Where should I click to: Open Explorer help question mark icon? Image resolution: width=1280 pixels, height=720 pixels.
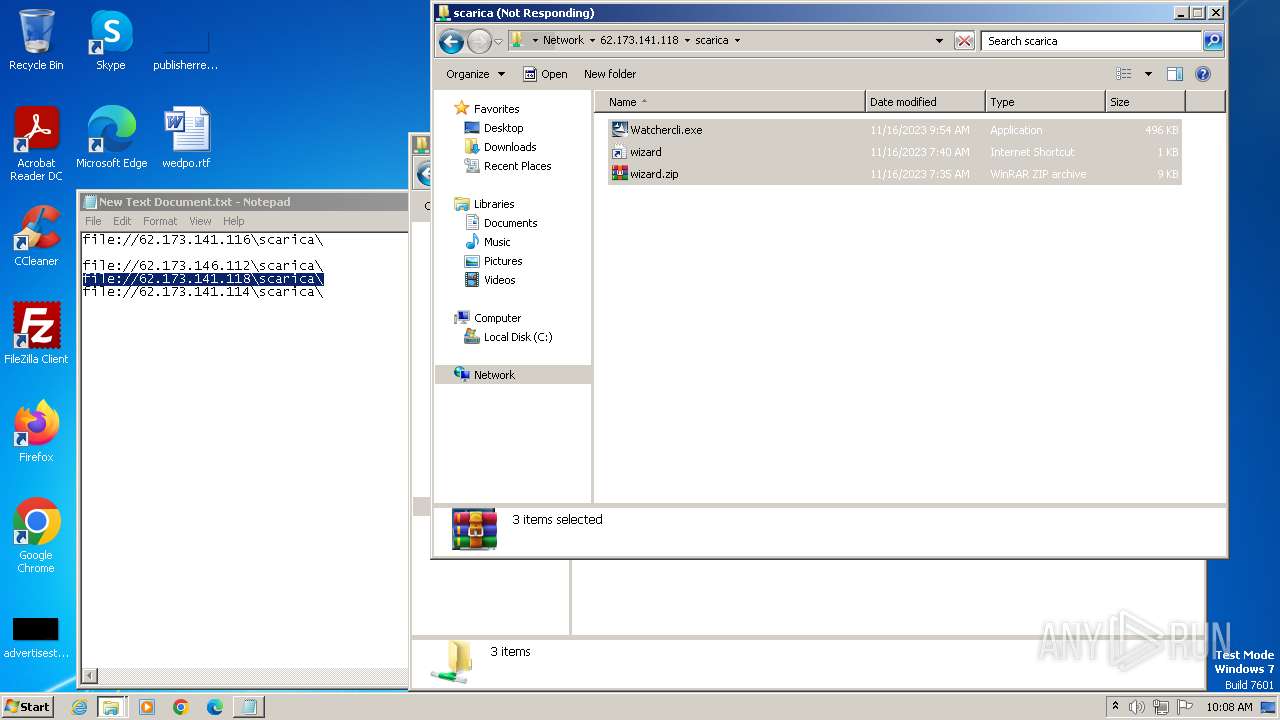click(1203, 74)
